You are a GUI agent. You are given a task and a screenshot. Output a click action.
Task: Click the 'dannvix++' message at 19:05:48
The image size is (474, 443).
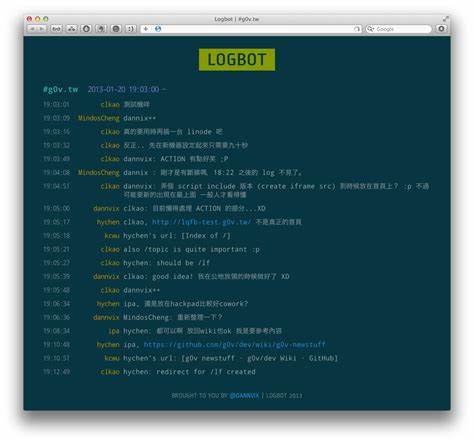coord(141,290)
